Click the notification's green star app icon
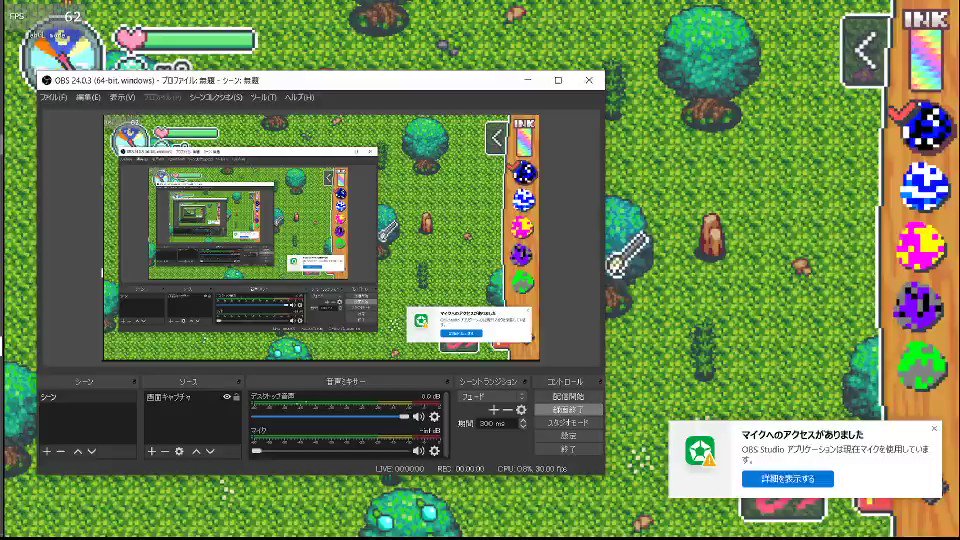Screen dimensions: 960x540 (x=700, y=451)
